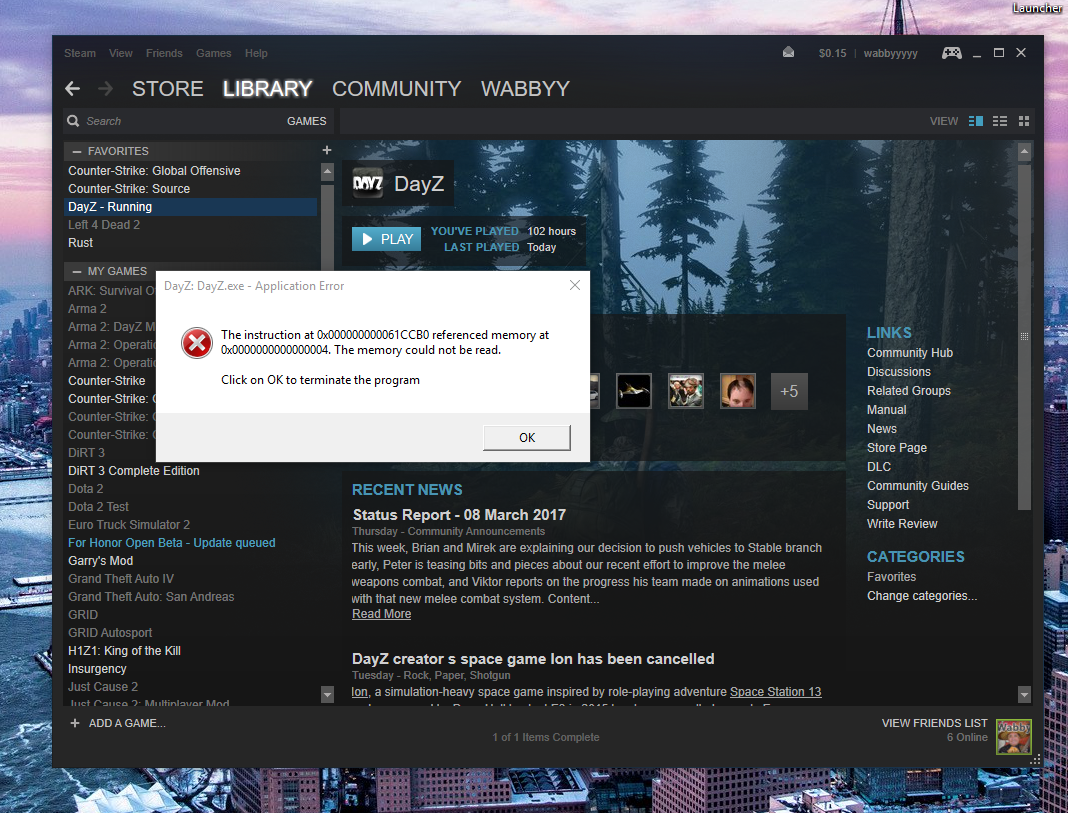Viewport: 1068px width, 813px height.
Task: Open the wabbyyyyy account dropdown
Action: (x=890, y=53)
